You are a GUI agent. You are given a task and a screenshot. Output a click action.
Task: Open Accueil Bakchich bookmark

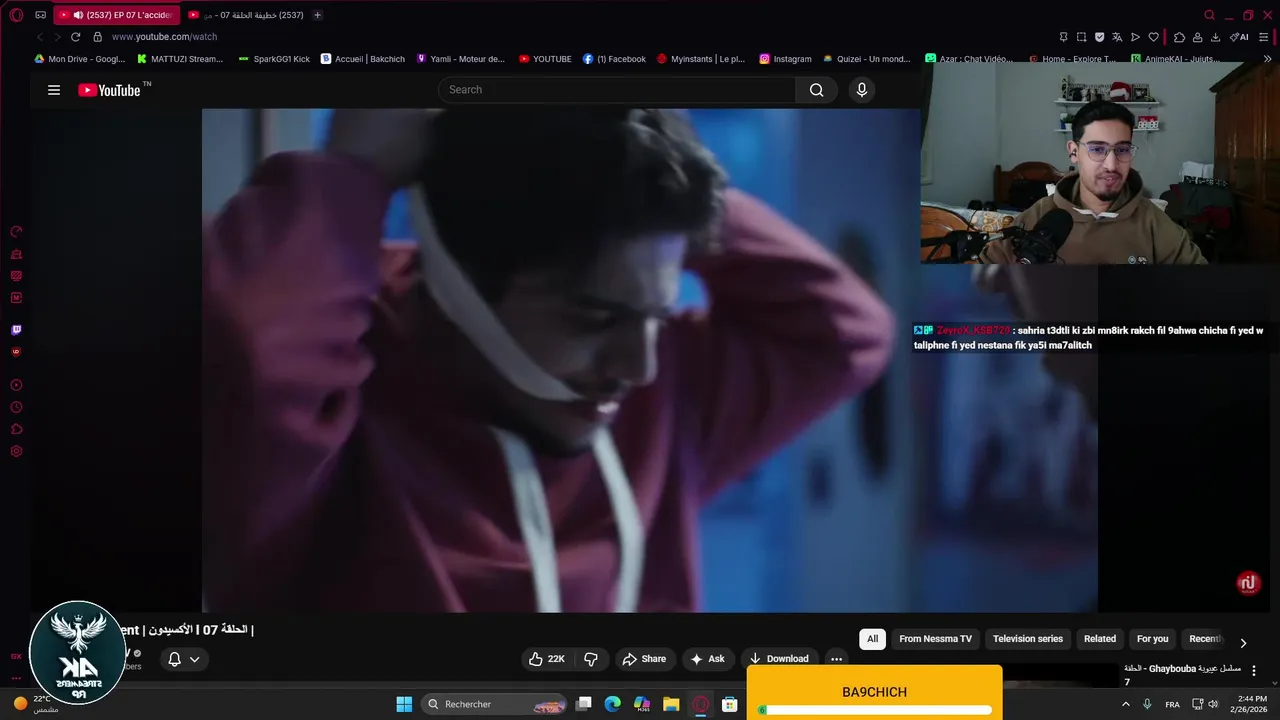click(x=363, y=59)
